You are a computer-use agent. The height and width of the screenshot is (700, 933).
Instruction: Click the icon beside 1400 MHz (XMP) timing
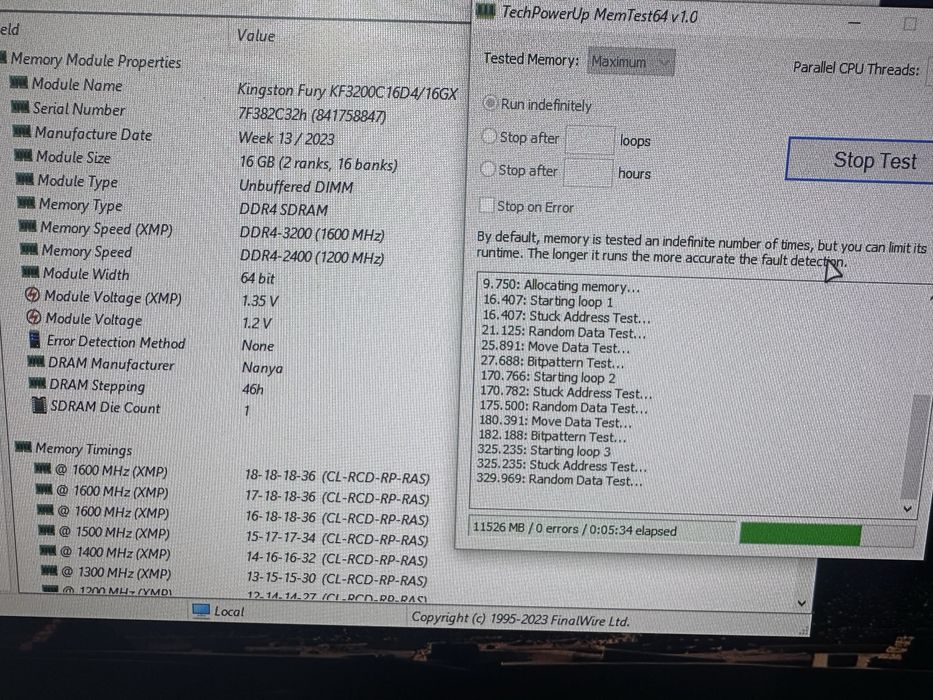pyautogui.click(x=48, y=551)
